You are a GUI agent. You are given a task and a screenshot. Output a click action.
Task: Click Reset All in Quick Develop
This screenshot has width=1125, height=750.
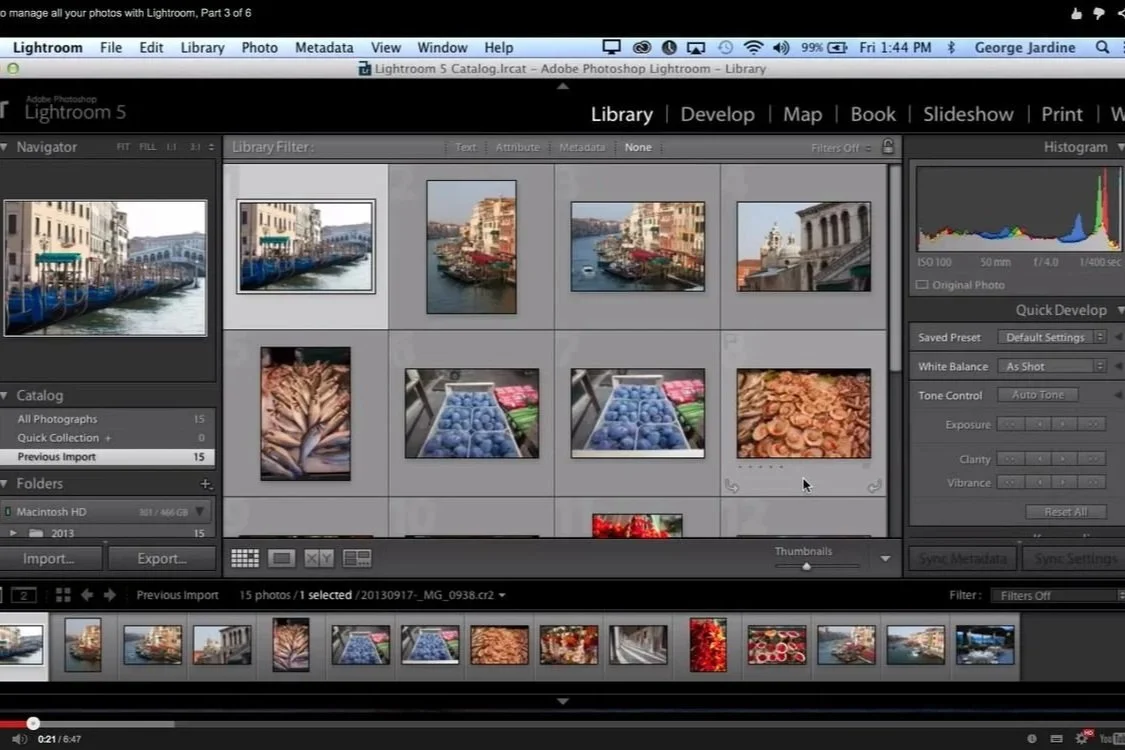(1065, 512)
